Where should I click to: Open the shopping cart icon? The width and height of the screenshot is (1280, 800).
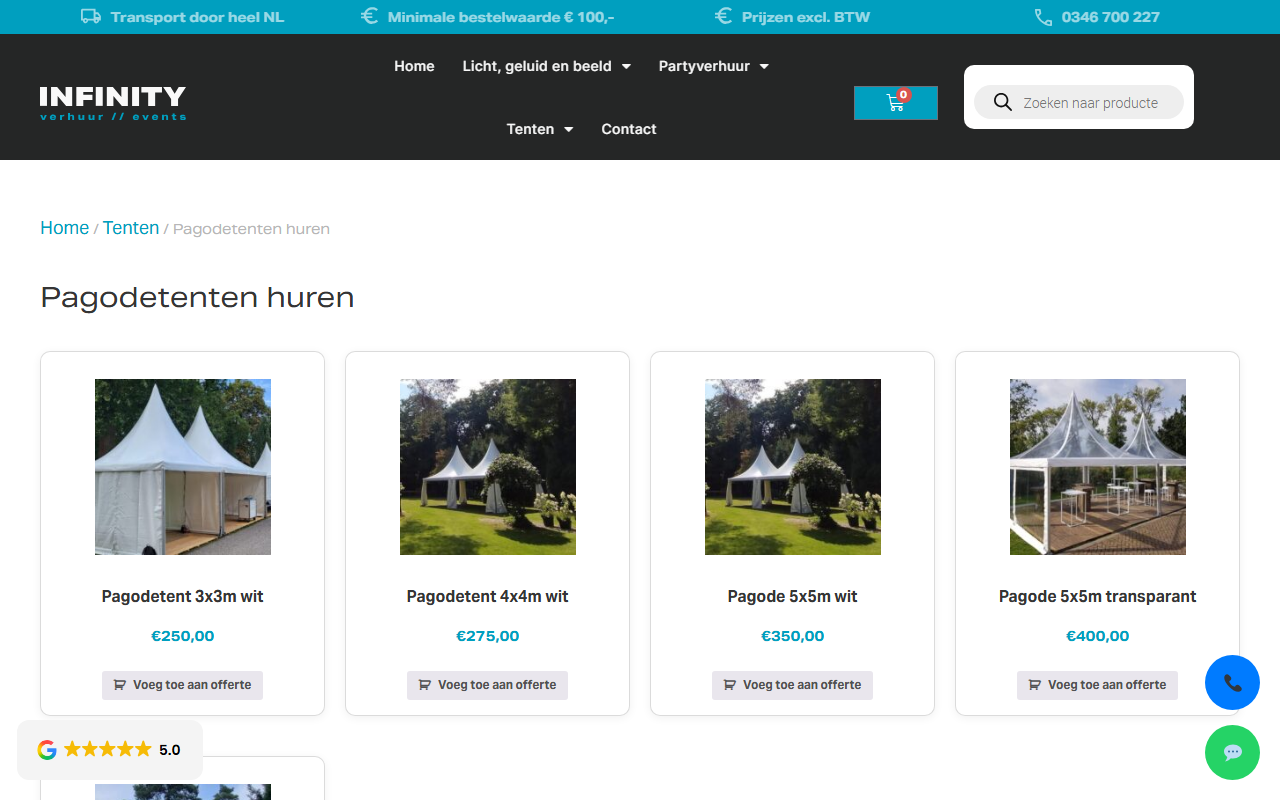[895, 103]
